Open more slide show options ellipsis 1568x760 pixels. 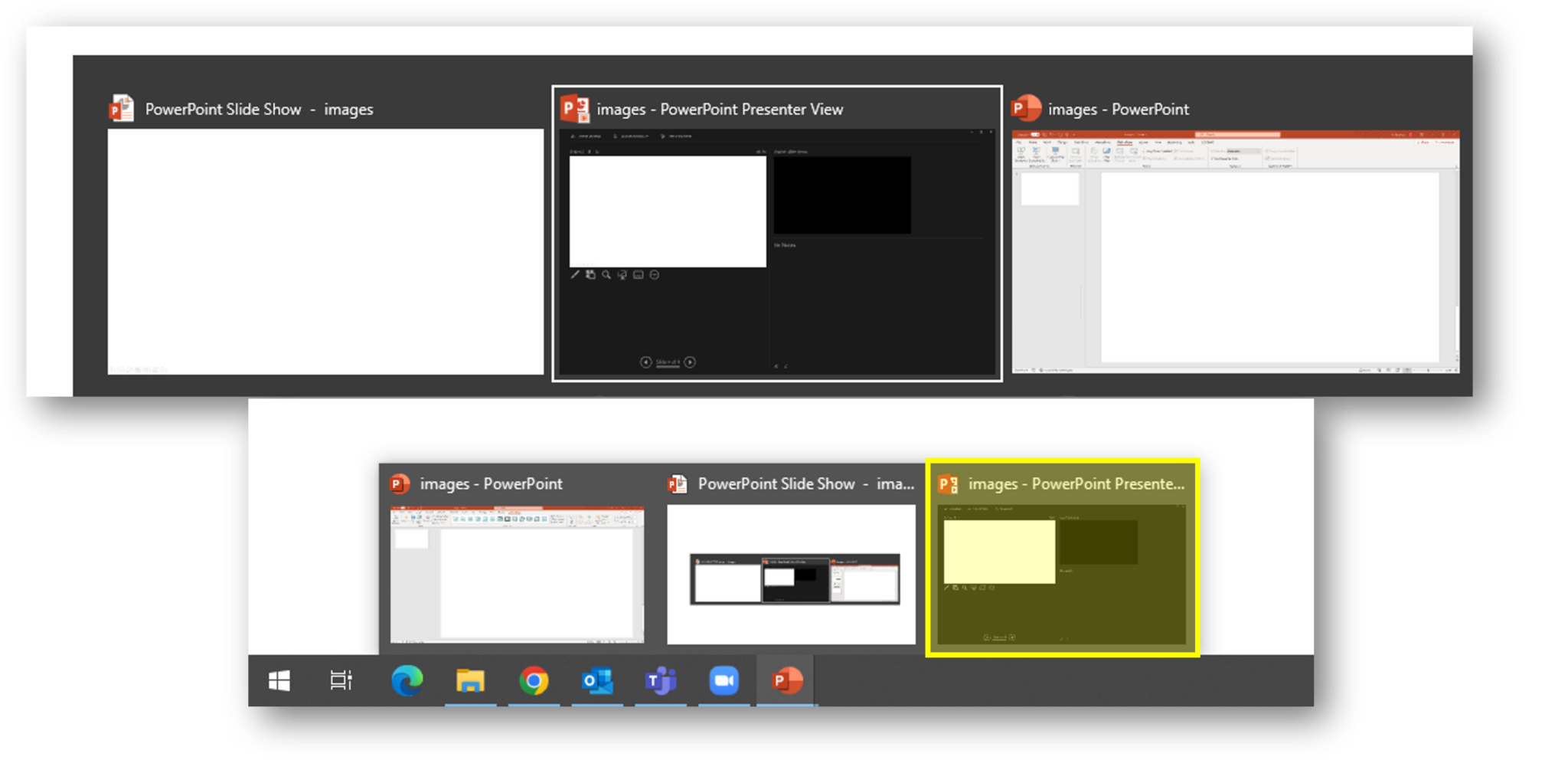pyautogui.click(x=655, y=275)
